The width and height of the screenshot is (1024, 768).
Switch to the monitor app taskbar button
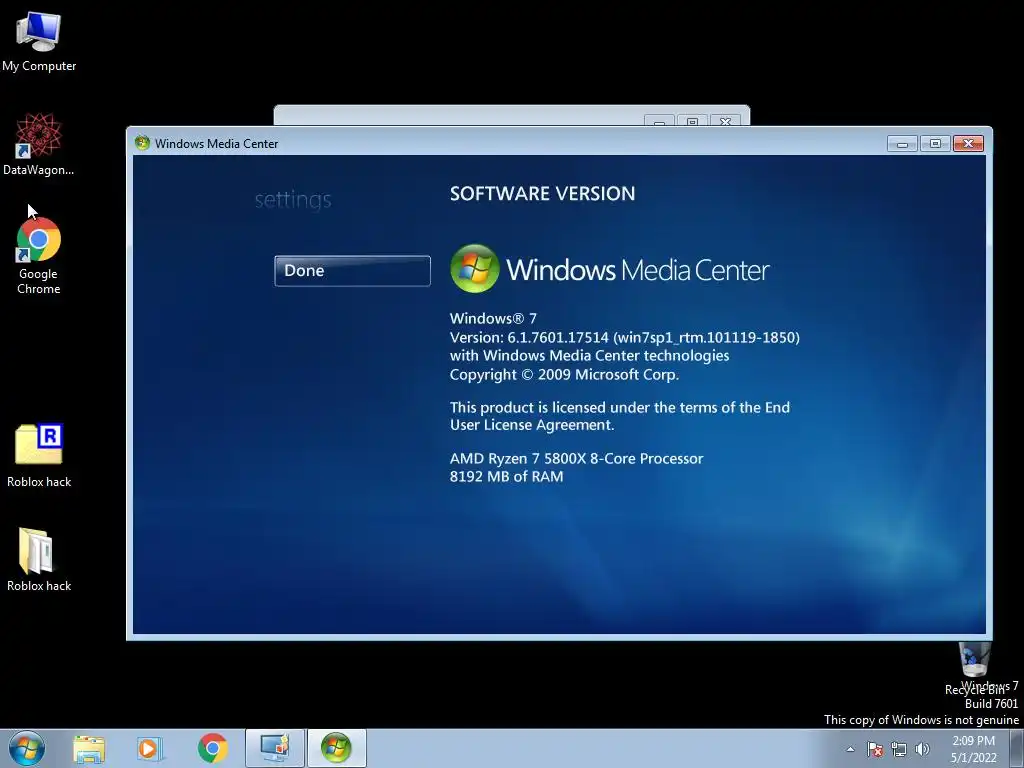click(274, 748)
